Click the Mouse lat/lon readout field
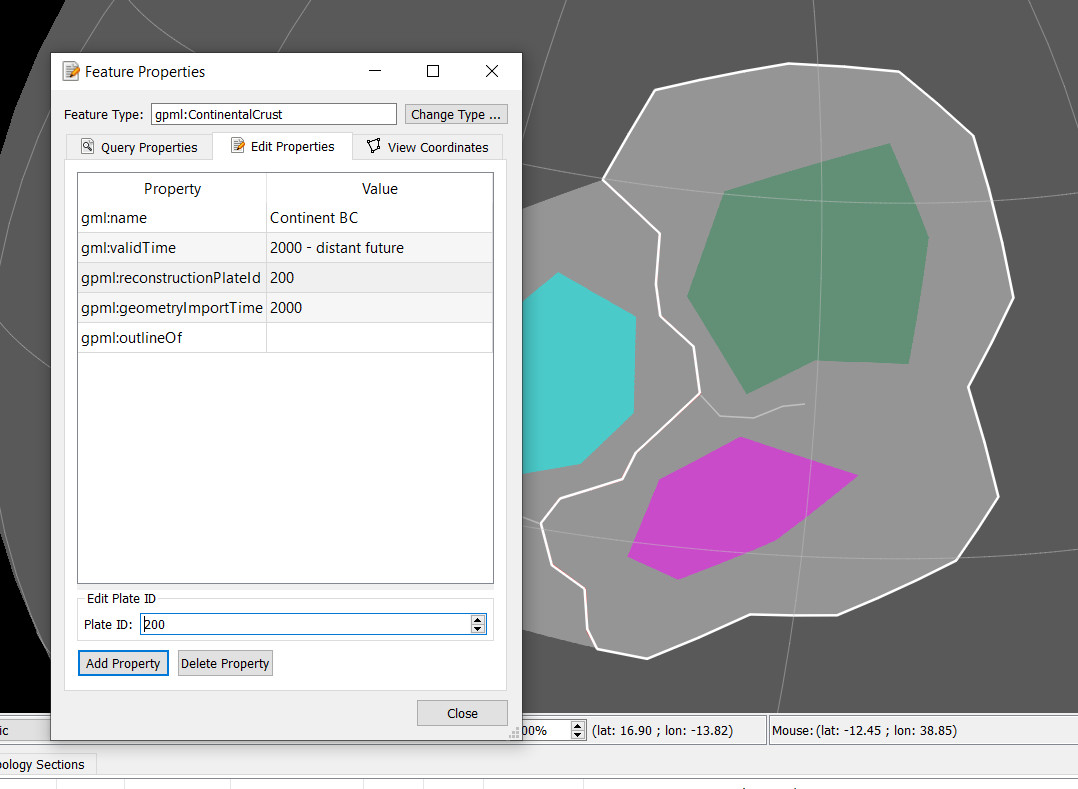Screen dimensions: 1078x789 [x=921, y=731]
